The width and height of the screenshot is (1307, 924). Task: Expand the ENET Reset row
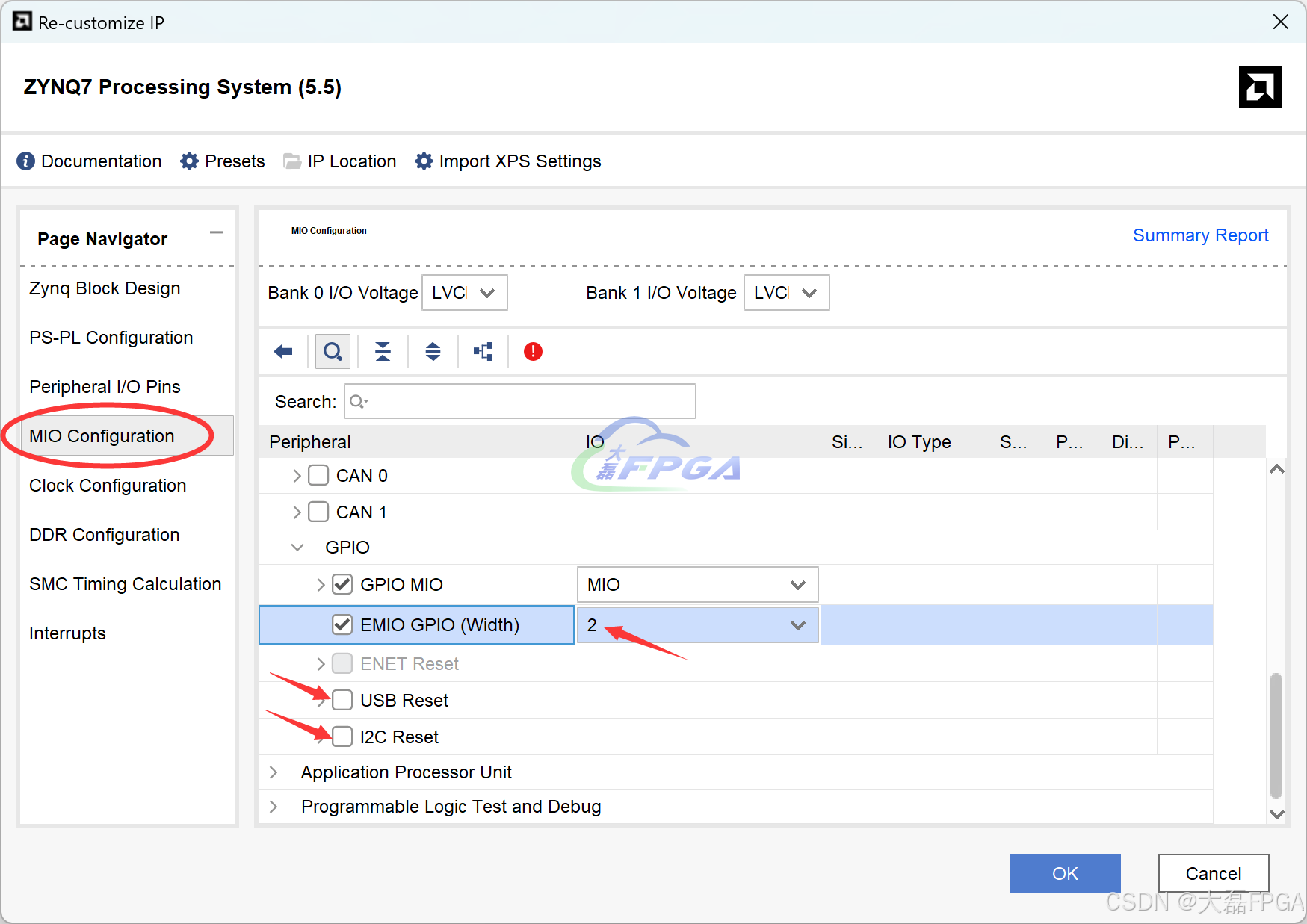point(321,664)
